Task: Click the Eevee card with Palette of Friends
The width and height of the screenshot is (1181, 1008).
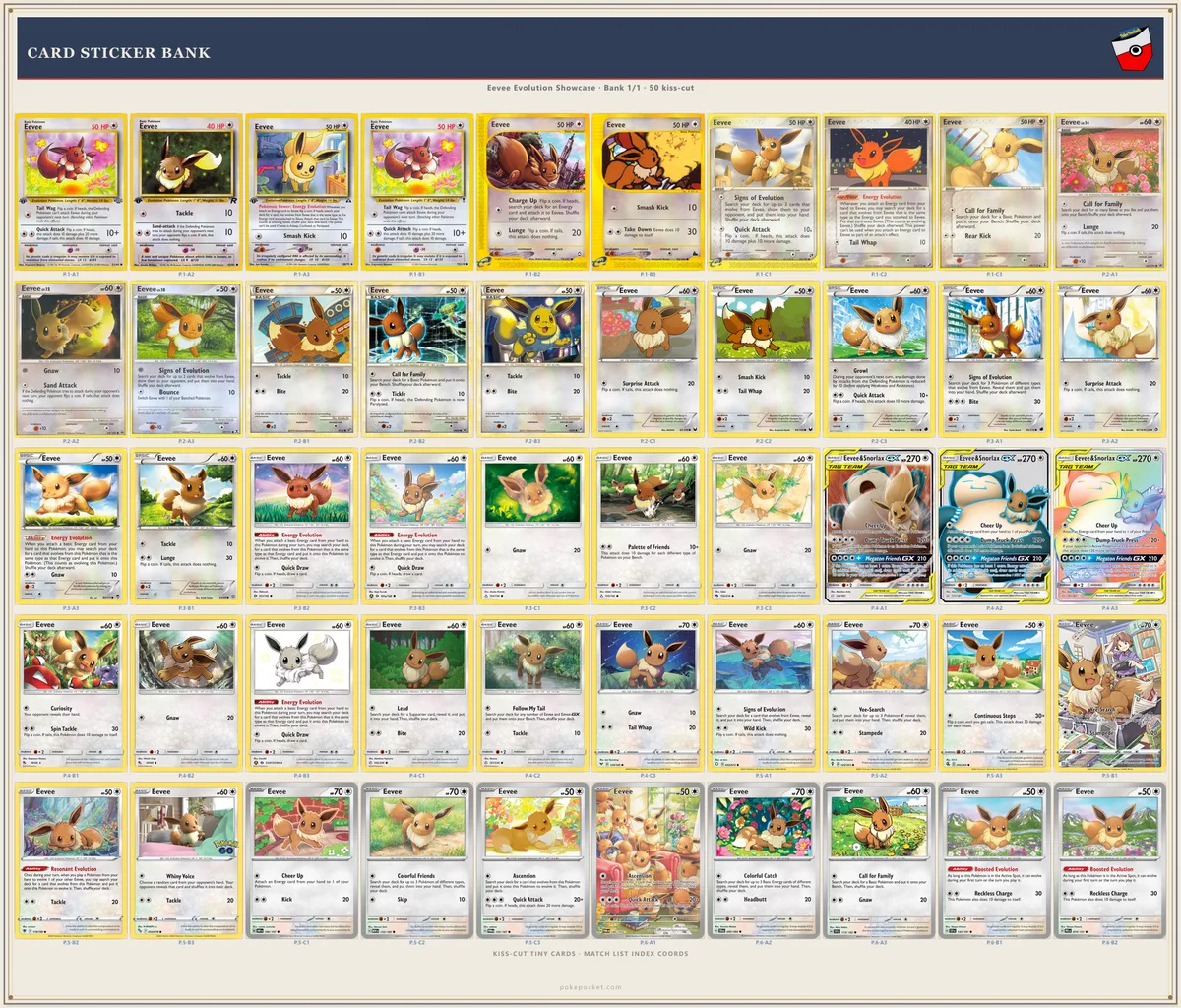Action: [648, 527]
